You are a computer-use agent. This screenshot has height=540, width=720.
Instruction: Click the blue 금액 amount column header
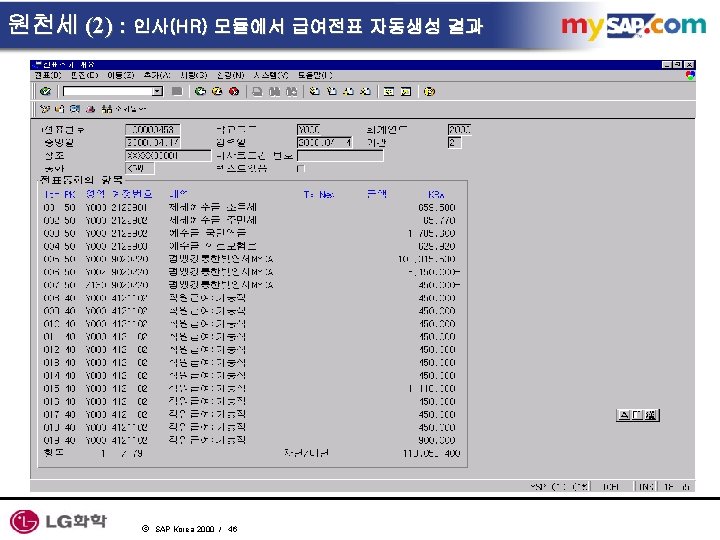[x=377, y=194]
